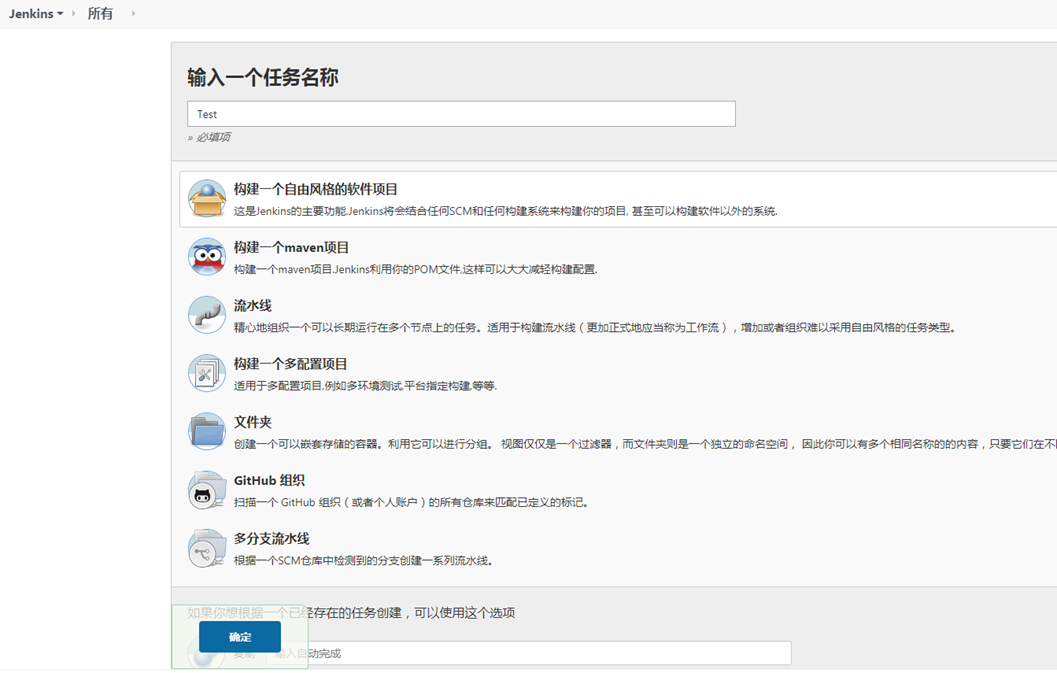Choose 构建一个多配置项目 title
The width and height of the screenshot is (1057, 673).
coord(291,364)
